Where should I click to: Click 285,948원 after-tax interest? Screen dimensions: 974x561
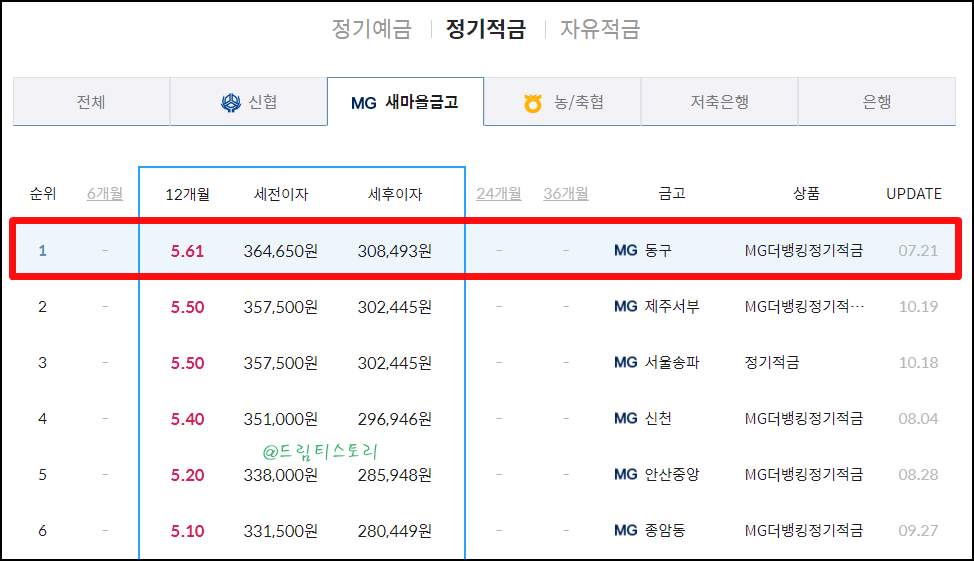pos(395,475)
